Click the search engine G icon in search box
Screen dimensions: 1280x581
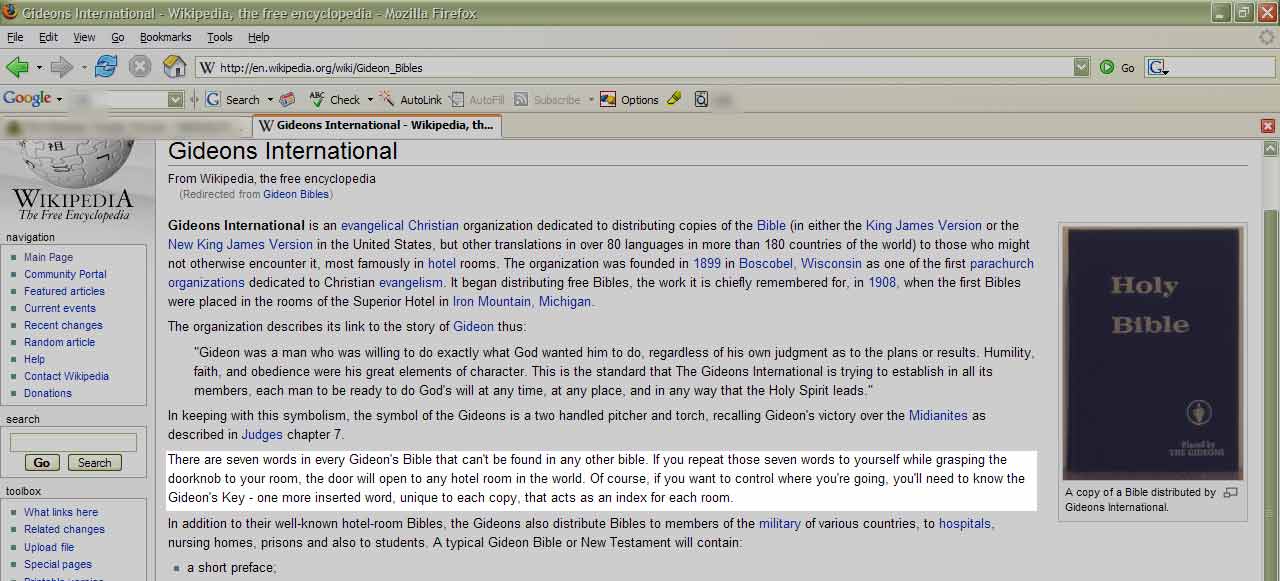[1157, 68]
